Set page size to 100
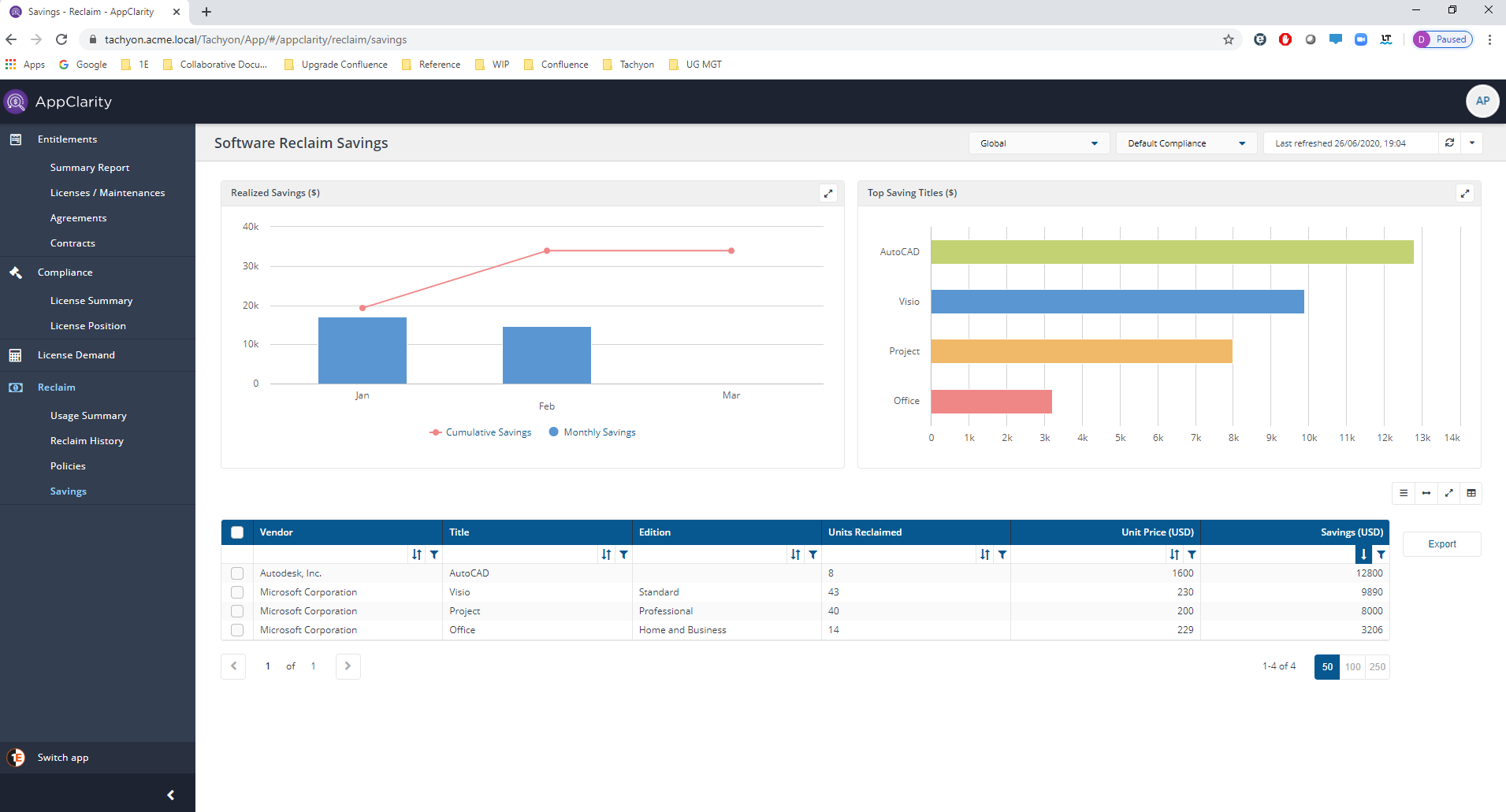 (x=1352, y=667)
